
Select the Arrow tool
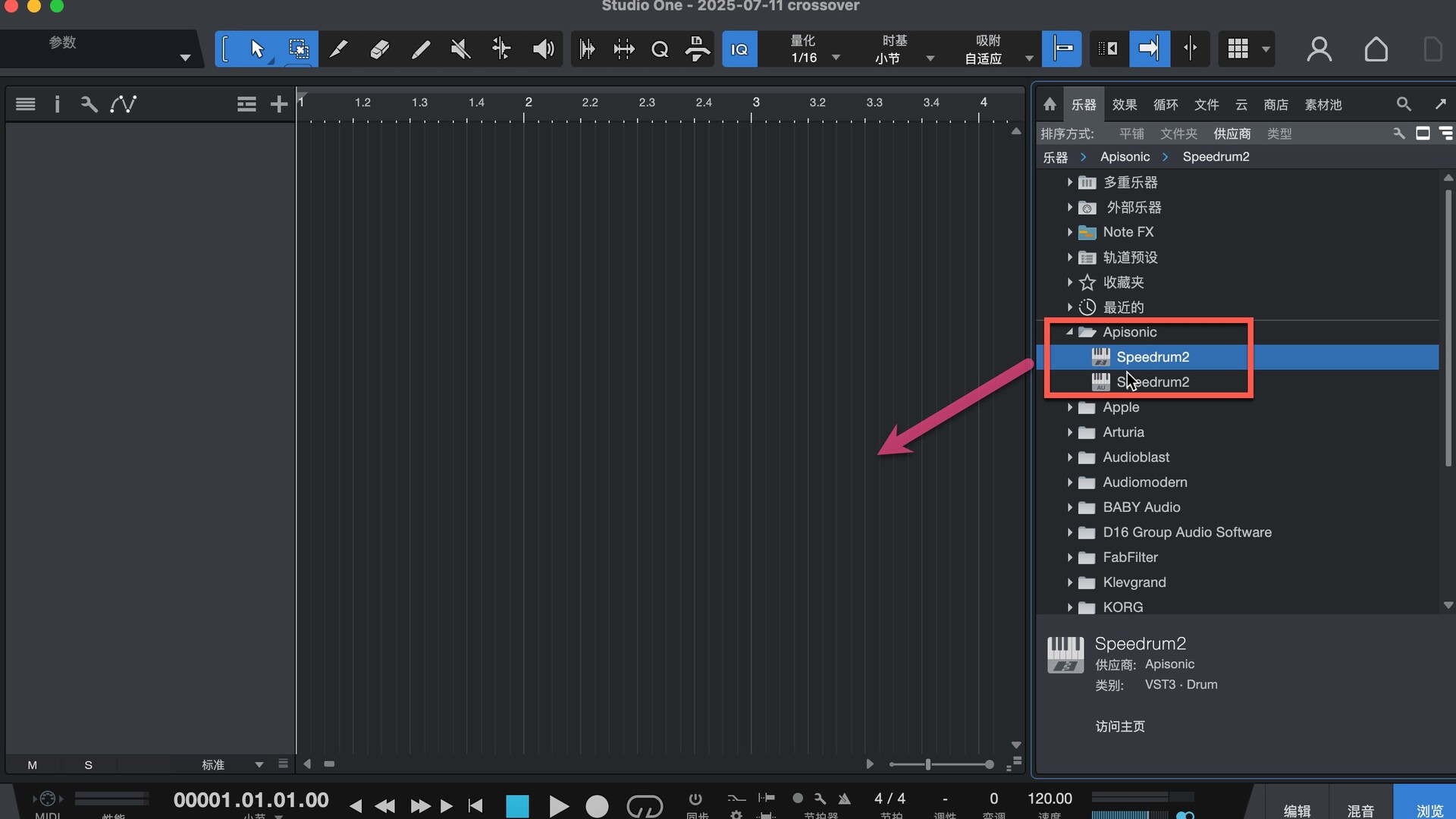(257, 50)
